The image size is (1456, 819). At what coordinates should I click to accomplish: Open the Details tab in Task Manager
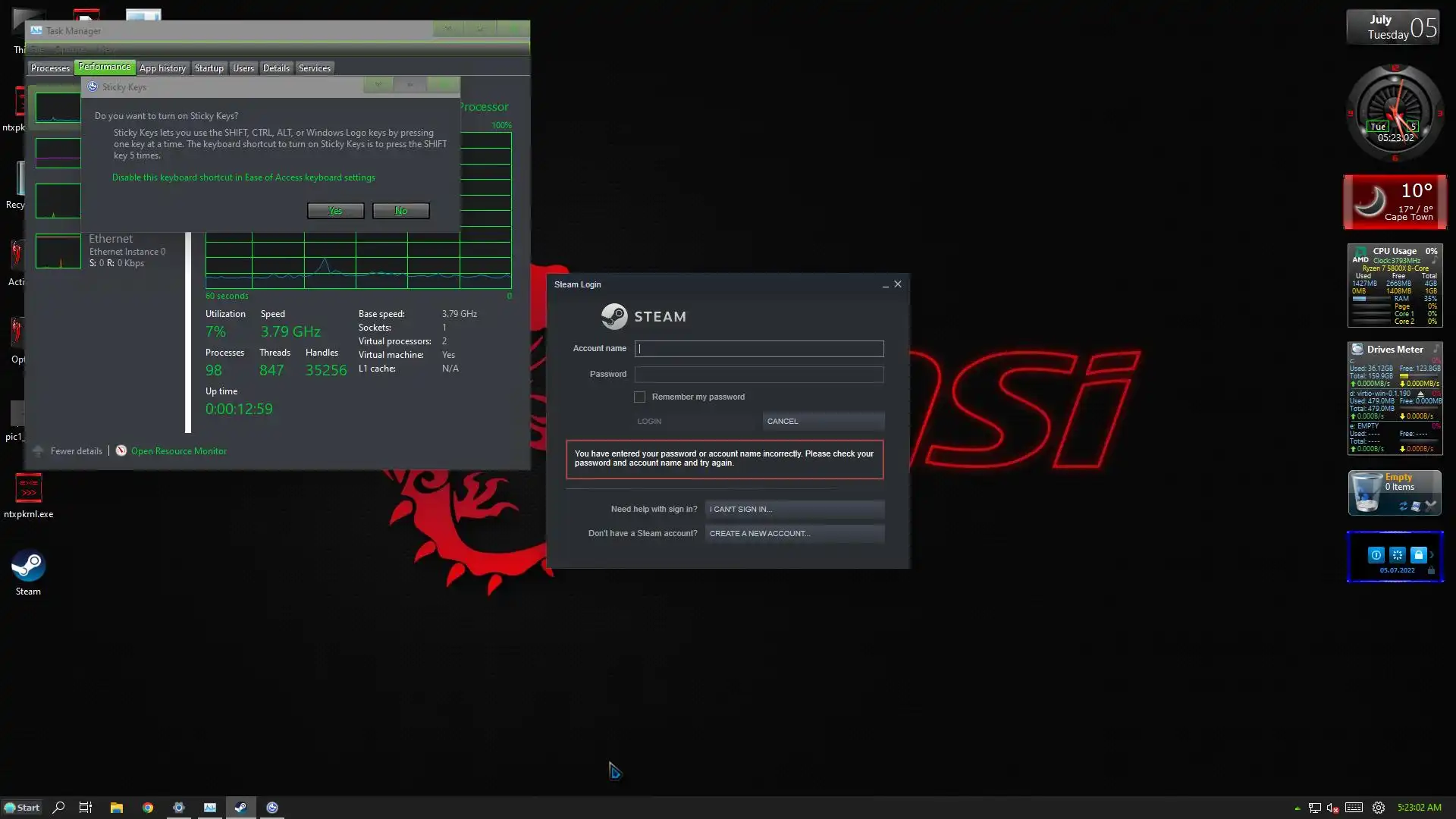(x=276, y=68)
